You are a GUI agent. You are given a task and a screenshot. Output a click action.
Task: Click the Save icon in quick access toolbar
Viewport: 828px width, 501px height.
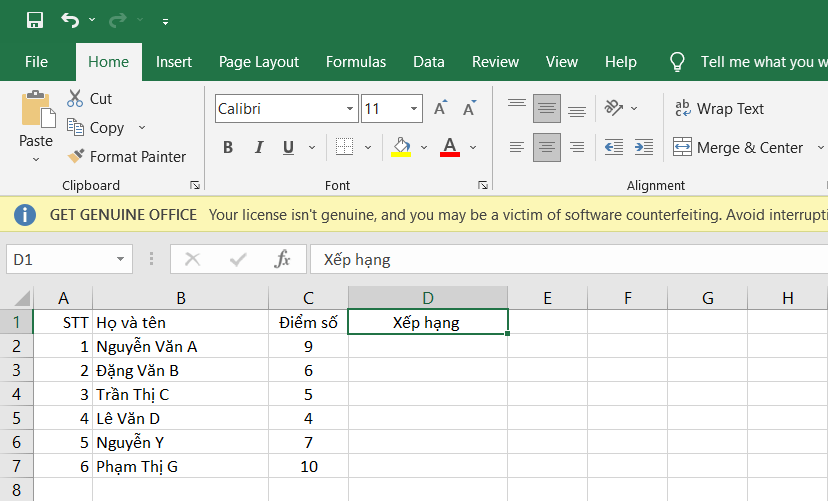pyautogui.click(x=35, y=20)
